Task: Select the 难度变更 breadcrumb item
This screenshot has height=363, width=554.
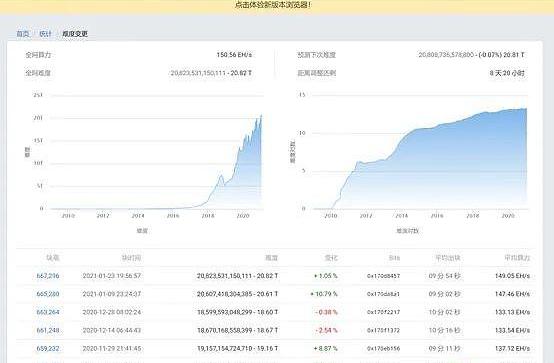Action: click(75, 34)
